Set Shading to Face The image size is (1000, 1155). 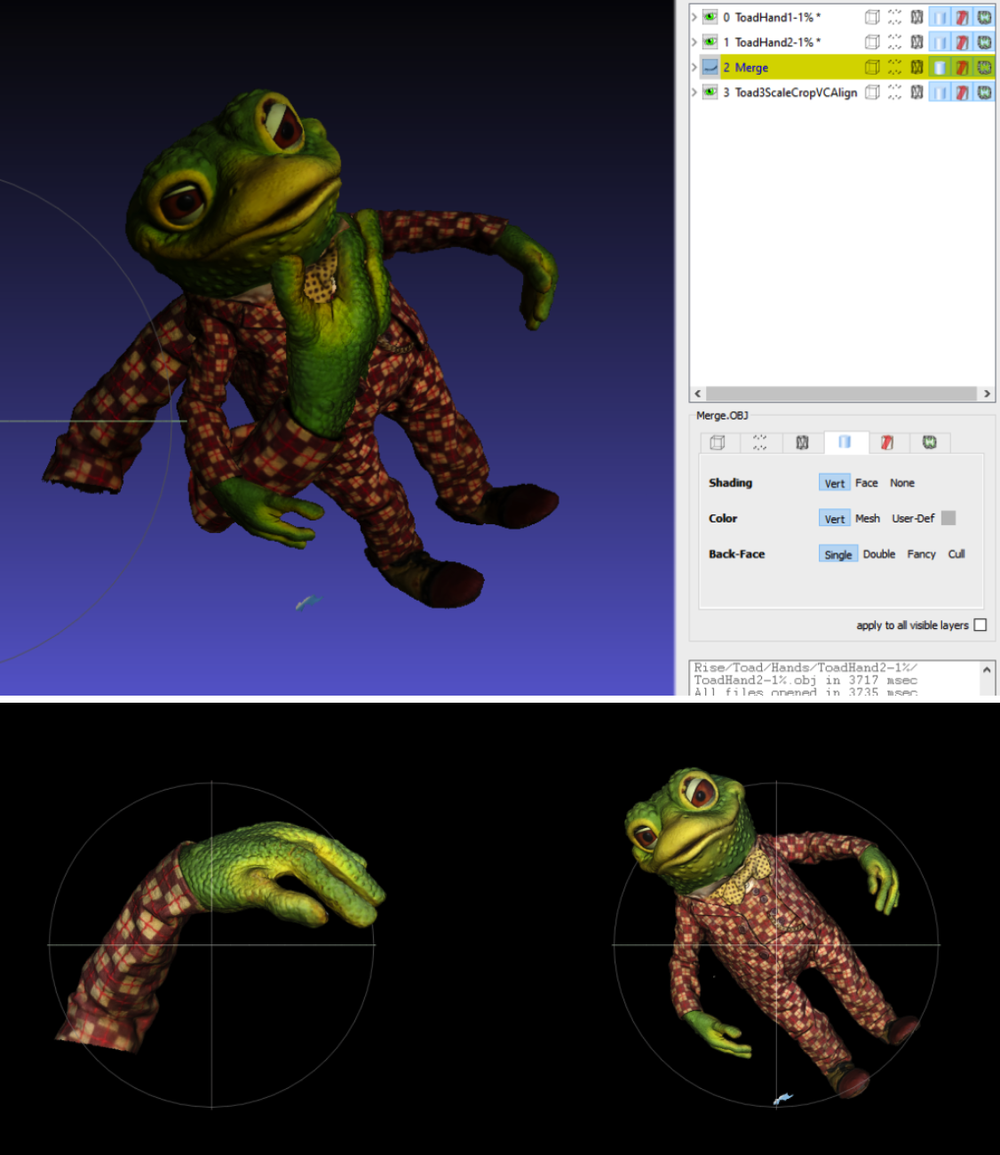tap(867, 482)
